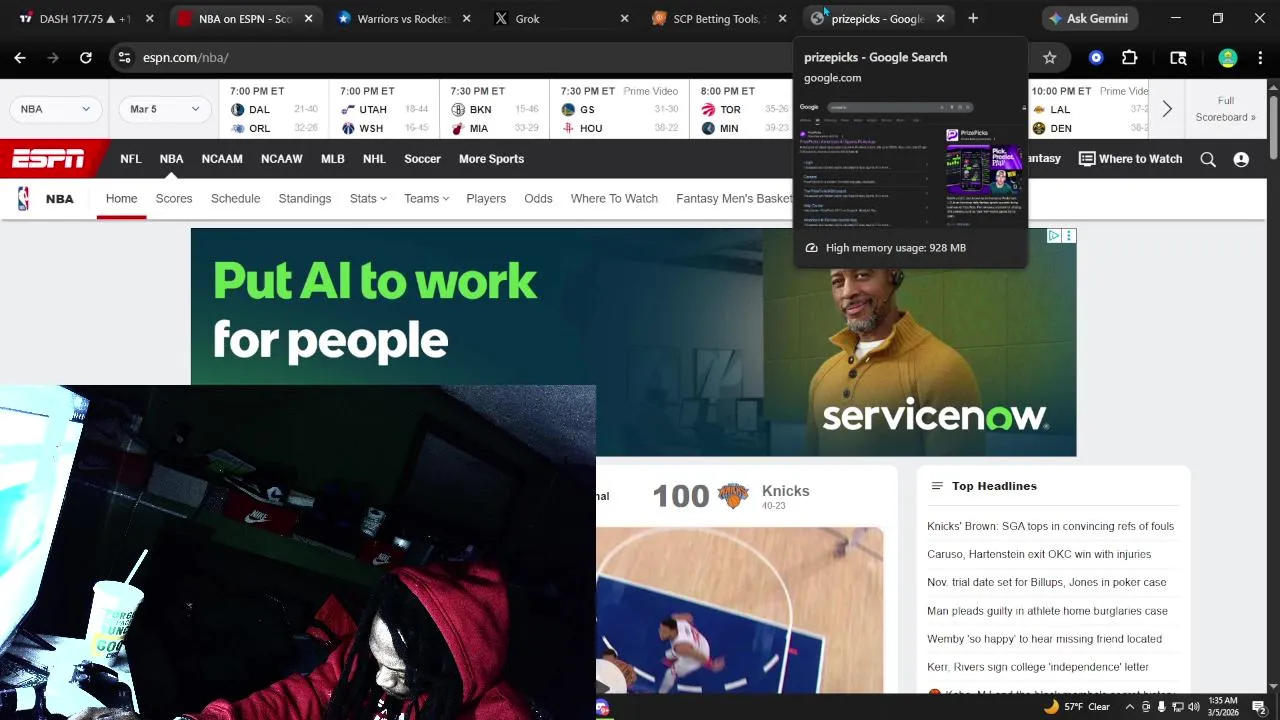Open NCAAM in ESPN top menu
The width and height of the screenshot is (1280, 720).
[x=222, y=159]
